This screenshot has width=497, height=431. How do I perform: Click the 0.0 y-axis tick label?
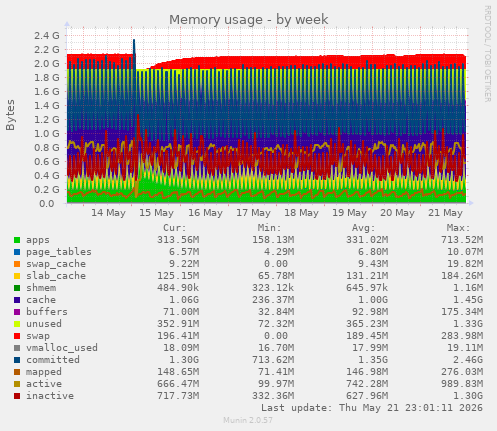coord(47,204)
